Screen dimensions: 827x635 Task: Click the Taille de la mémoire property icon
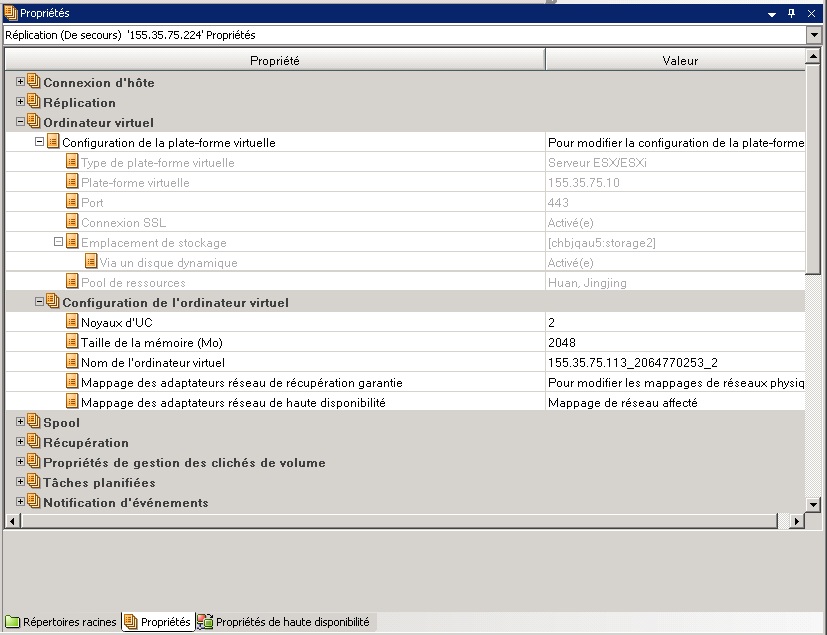click(x=73, y=342)
